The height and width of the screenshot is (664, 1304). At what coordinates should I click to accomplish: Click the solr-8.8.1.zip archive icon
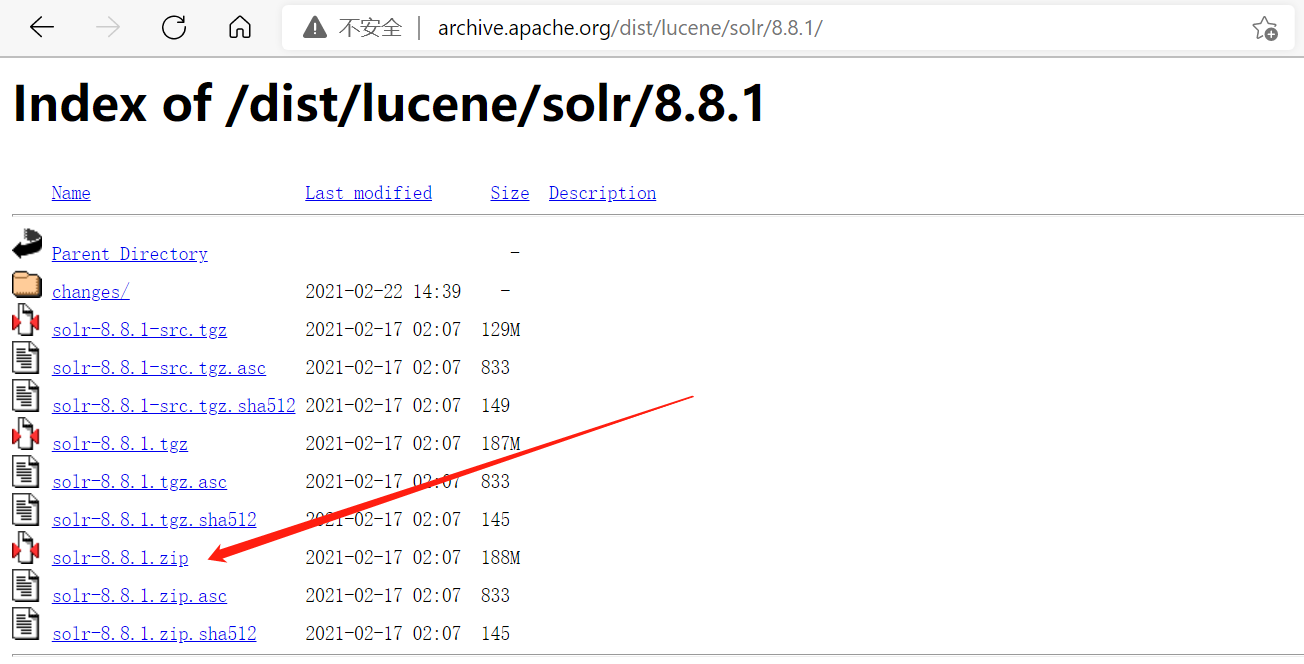pos(26,549)
